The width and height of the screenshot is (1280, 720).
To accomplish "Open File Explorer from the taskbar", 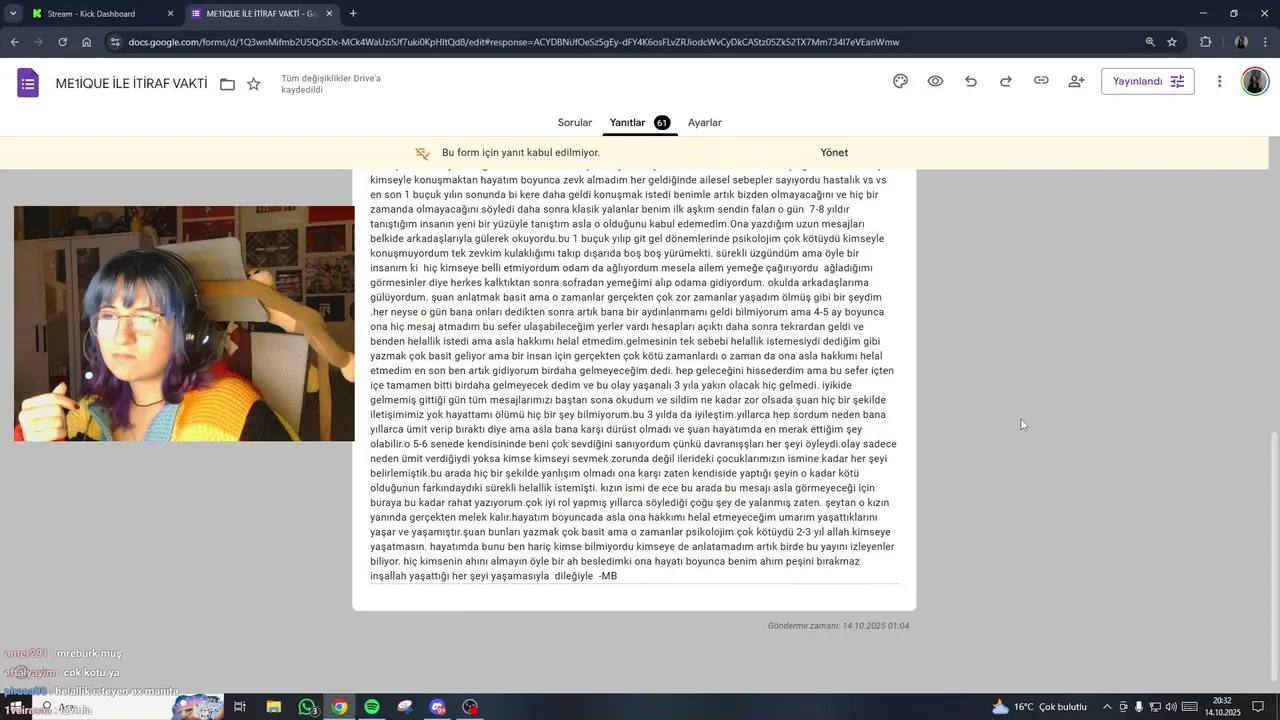I will [273, 707].
